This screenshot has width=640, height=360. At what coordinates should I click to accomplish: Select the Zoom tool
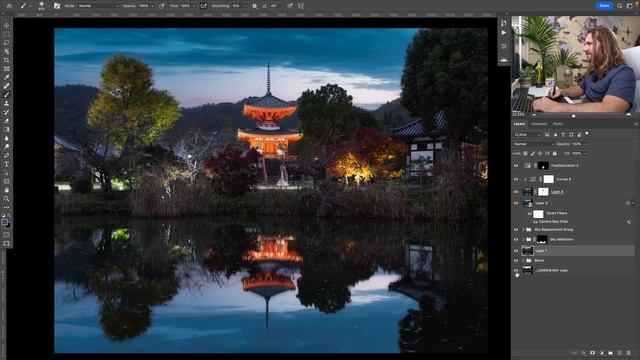[7, 199]
